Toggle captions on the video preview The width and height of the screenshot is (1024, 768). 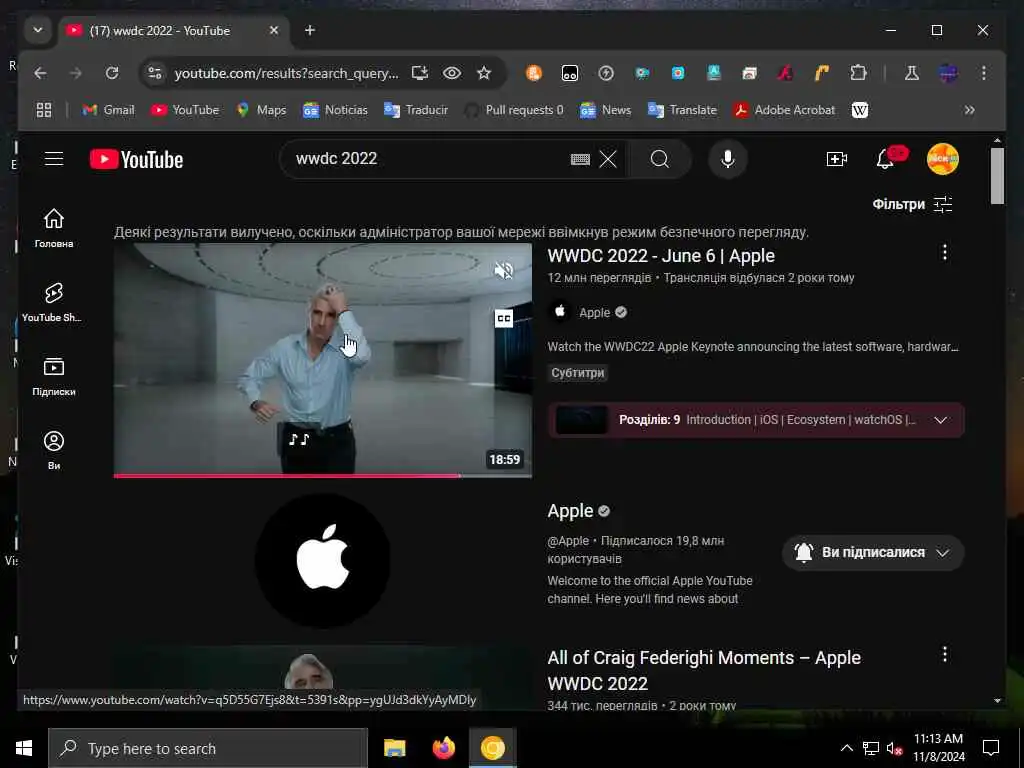pos(504,319)
